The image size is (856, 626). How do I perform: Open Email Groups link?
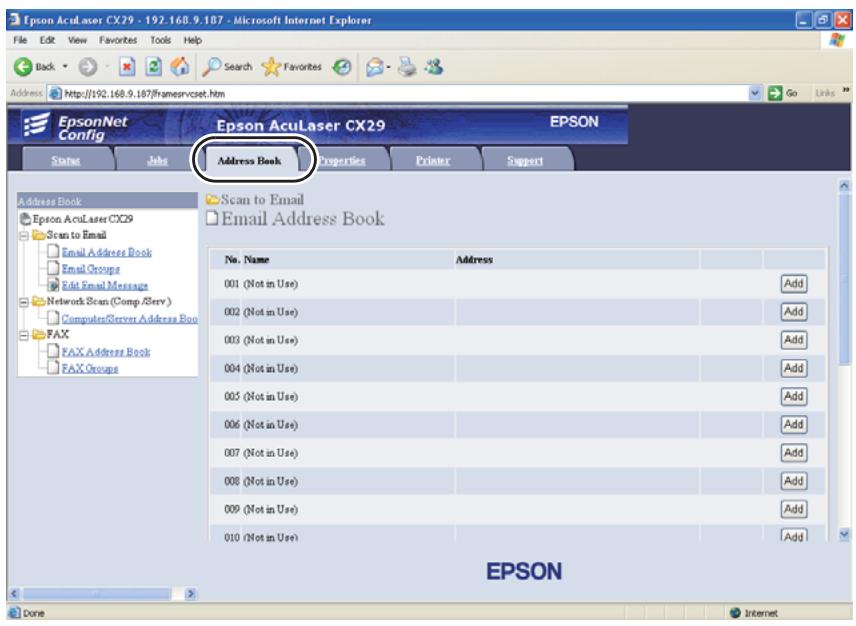tap(91, 269)
